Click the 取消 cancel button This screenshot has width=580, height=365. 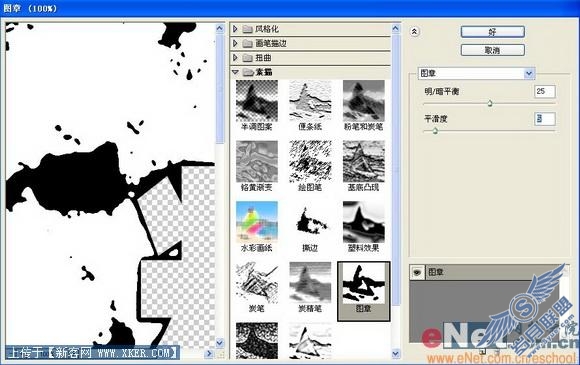(493, 50)
